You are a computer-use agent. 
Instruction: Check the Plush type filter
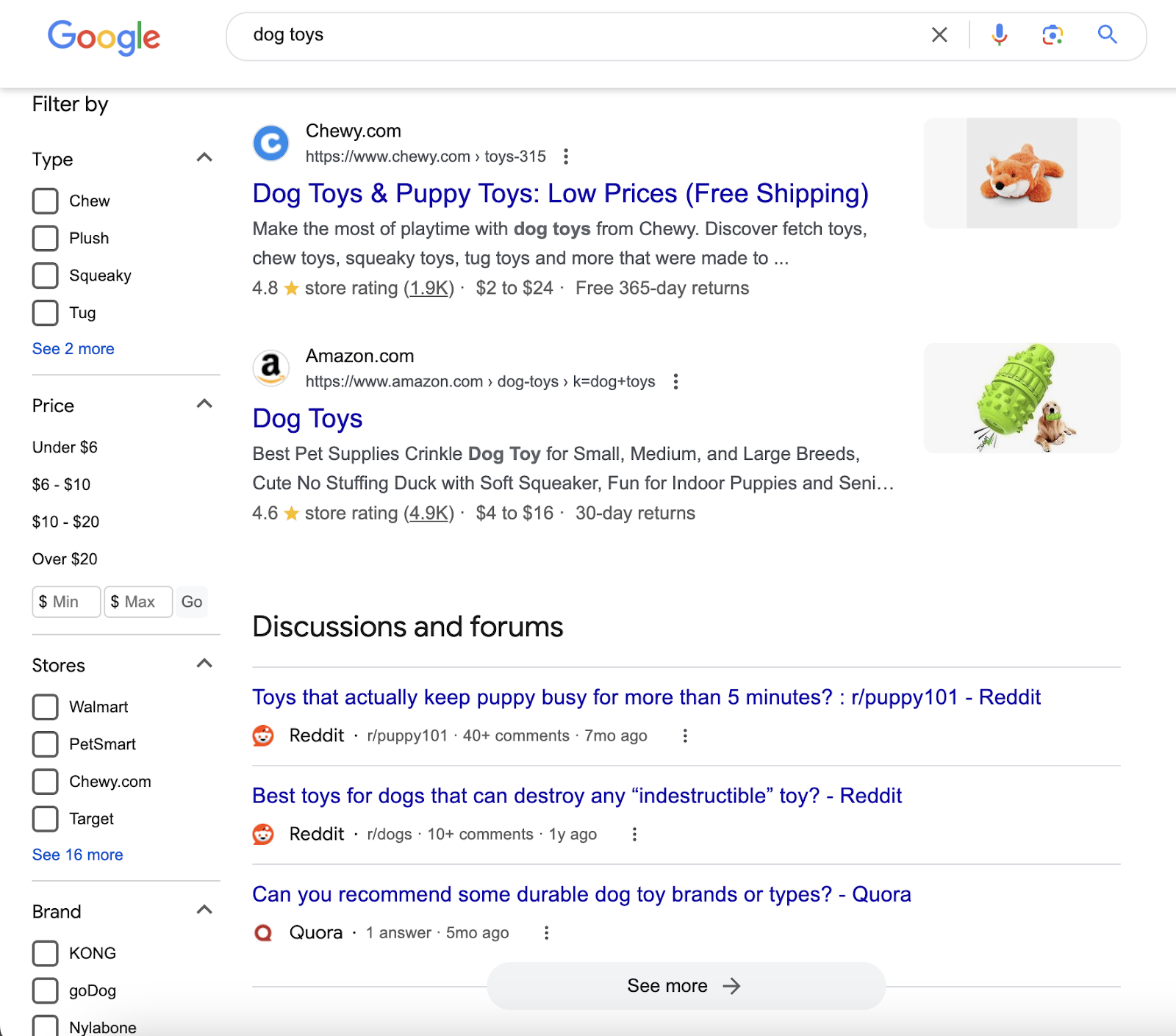46,238
